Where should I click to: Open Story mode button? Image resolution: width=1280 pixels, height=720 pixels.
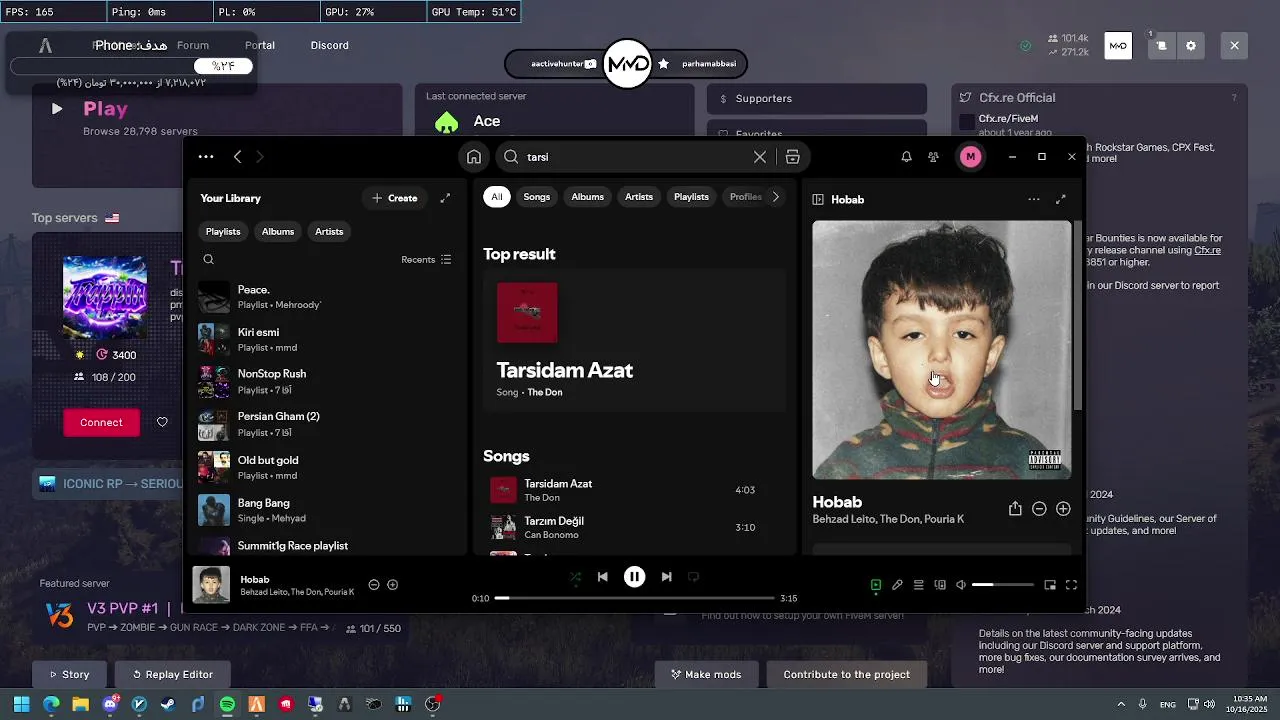(67, 674)
